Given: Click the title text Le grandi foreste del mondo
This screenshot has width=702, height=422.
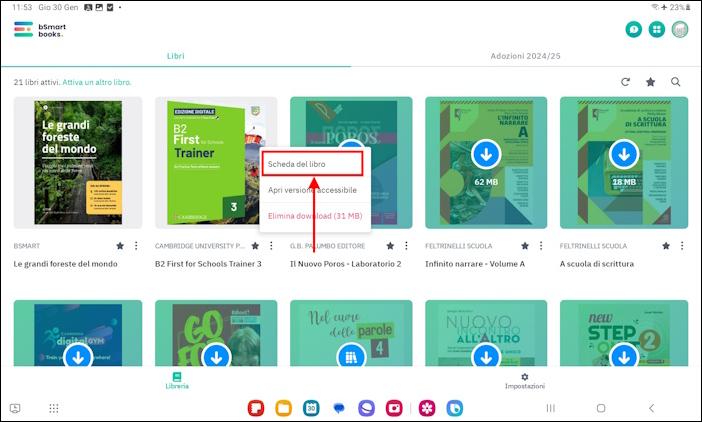Looking at the screenshot, I should coord(65,264).
